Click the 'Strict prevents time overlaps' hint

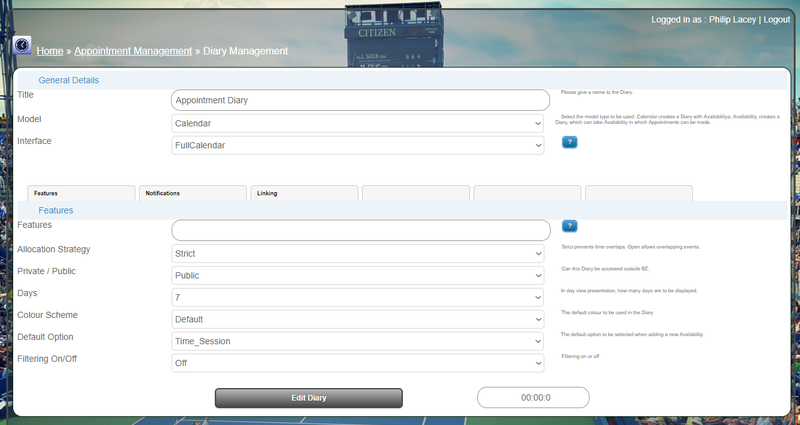coord(631,247)
